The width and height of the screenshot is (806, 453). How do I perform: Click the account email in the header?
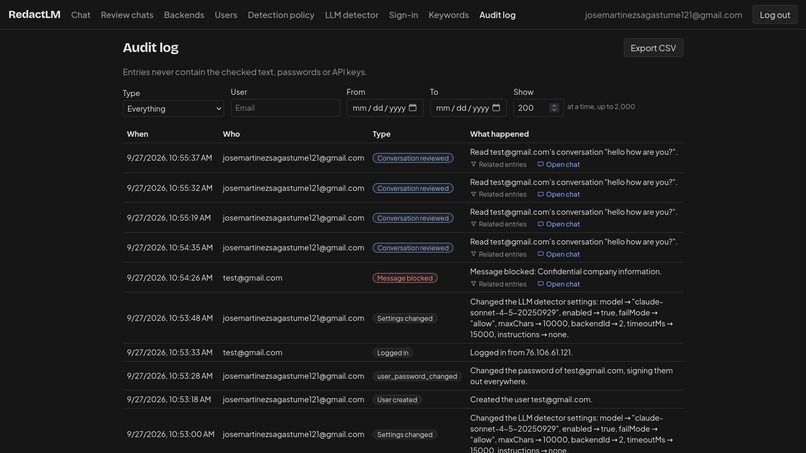click(x=663, y=15)
